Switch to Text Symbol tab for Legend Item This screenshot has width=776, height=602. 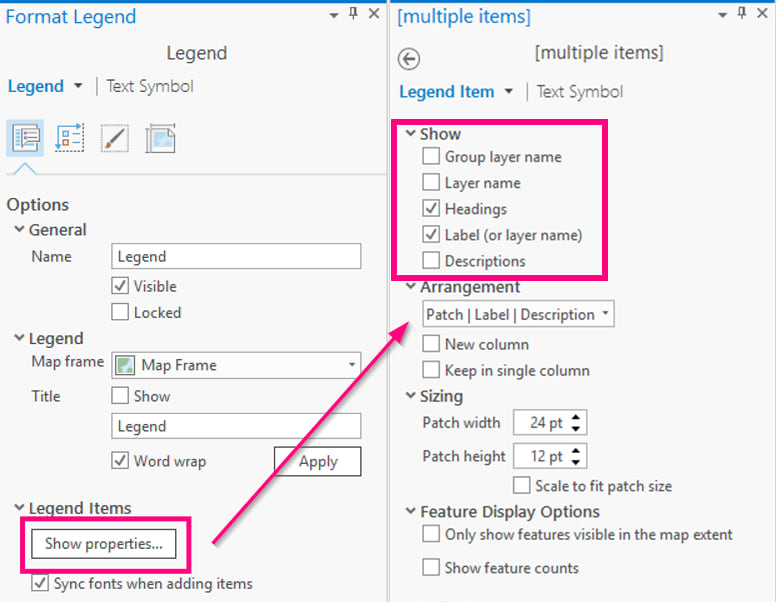(580, 92)
